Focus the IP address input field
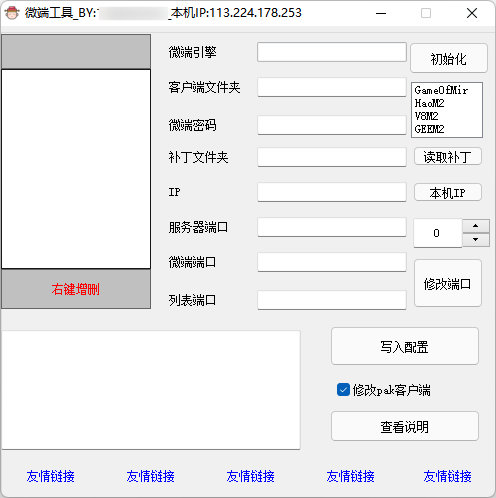This screenshot has height=498, width=496. 332,192
